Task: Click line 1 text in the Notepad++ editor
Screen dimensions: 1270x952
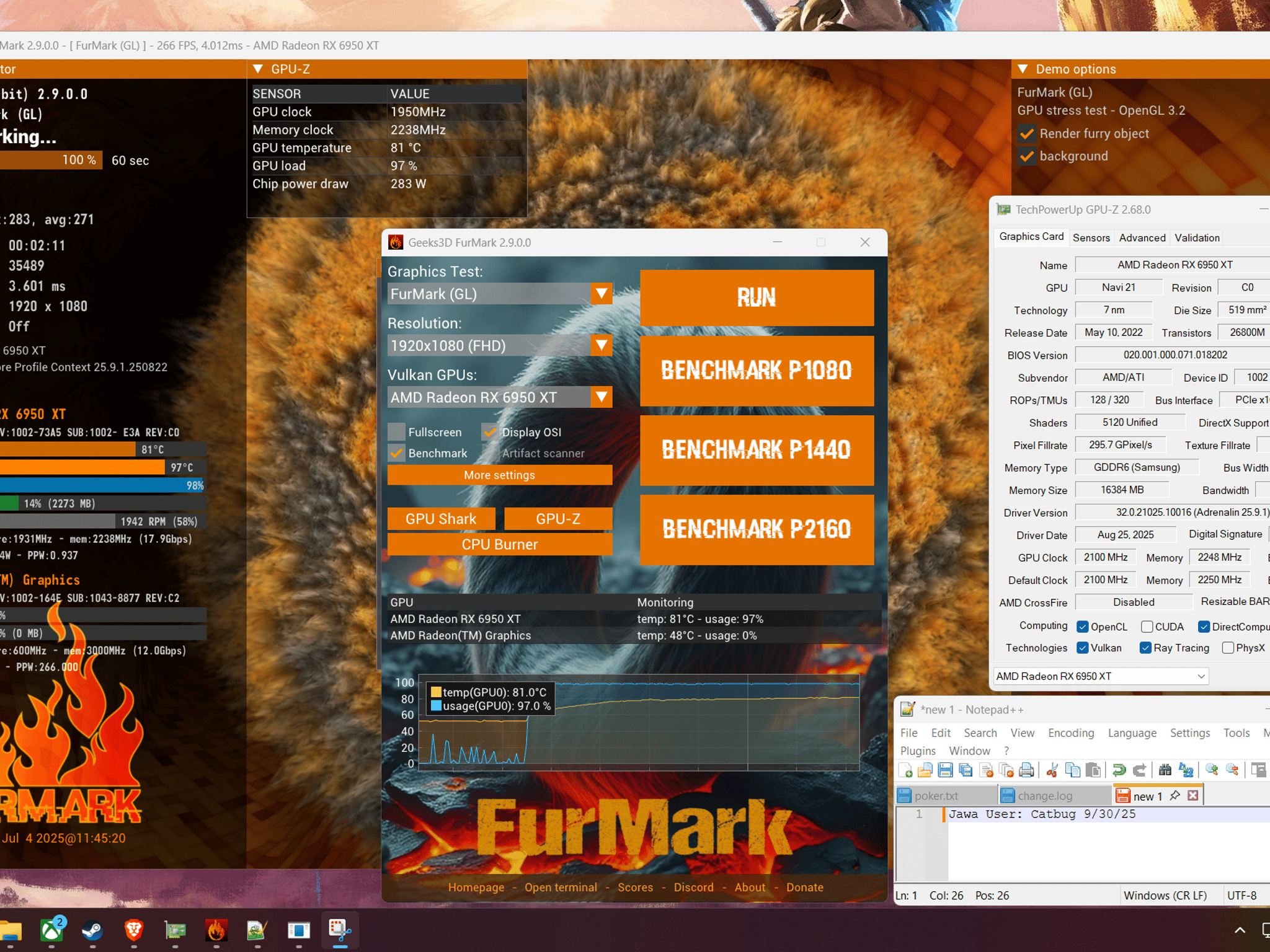Action: pyautogui.click(x=1042, y=814)
